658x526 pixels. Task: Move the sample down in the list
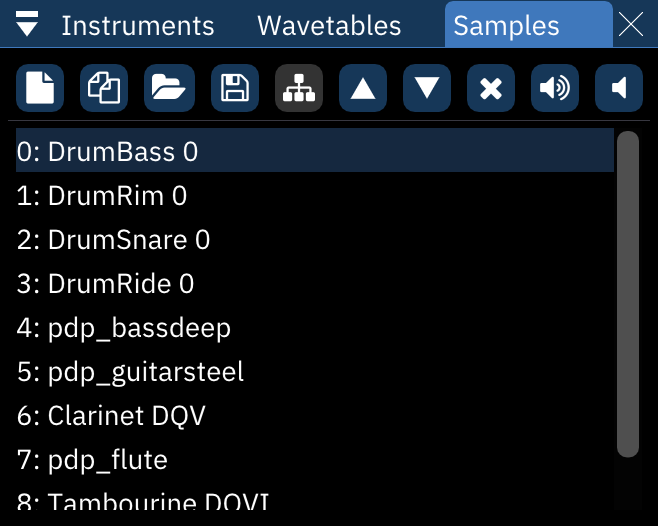tap(427, 88)
